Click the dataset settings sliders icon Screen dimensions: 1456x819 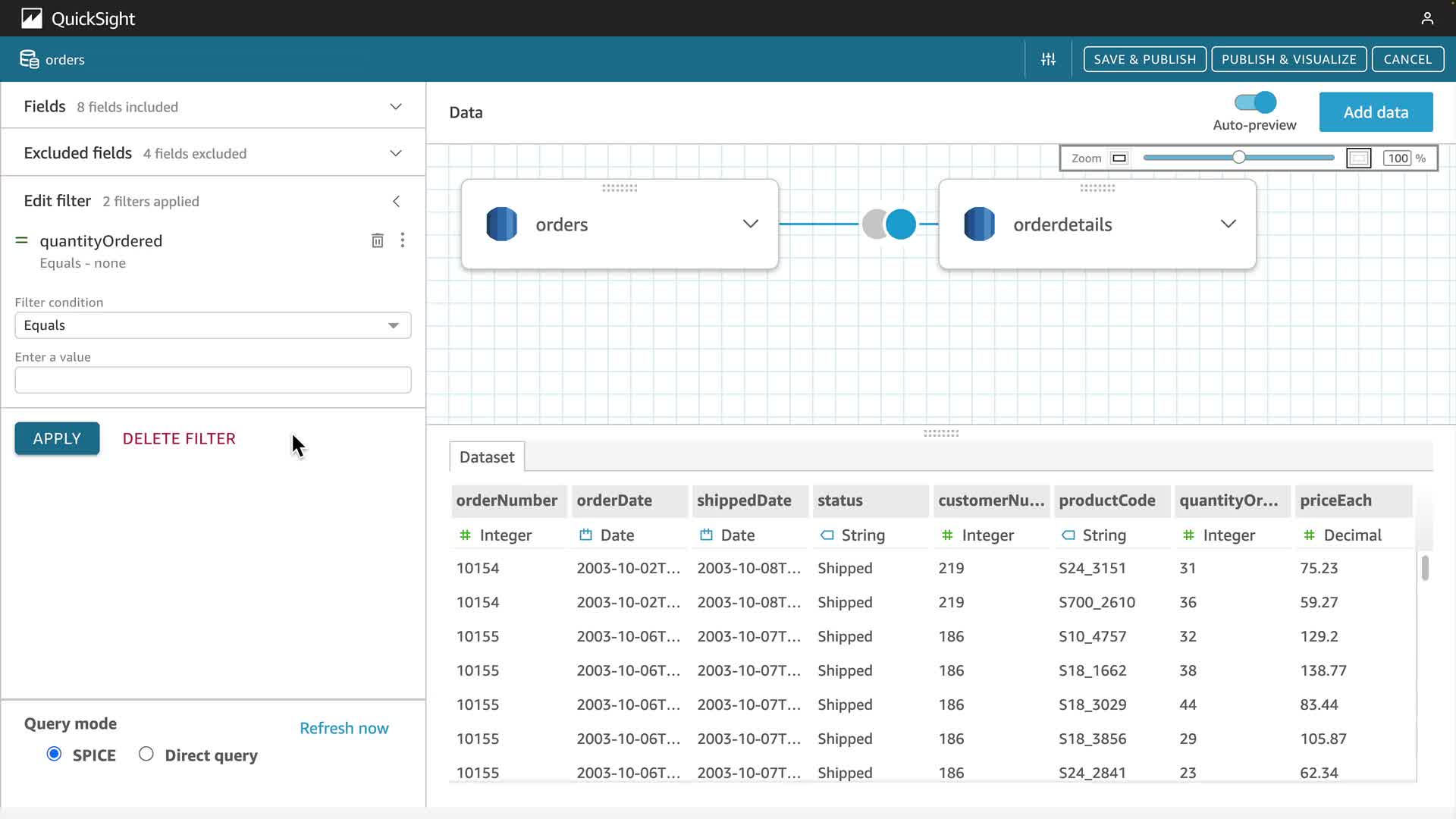click(1048, 59)
